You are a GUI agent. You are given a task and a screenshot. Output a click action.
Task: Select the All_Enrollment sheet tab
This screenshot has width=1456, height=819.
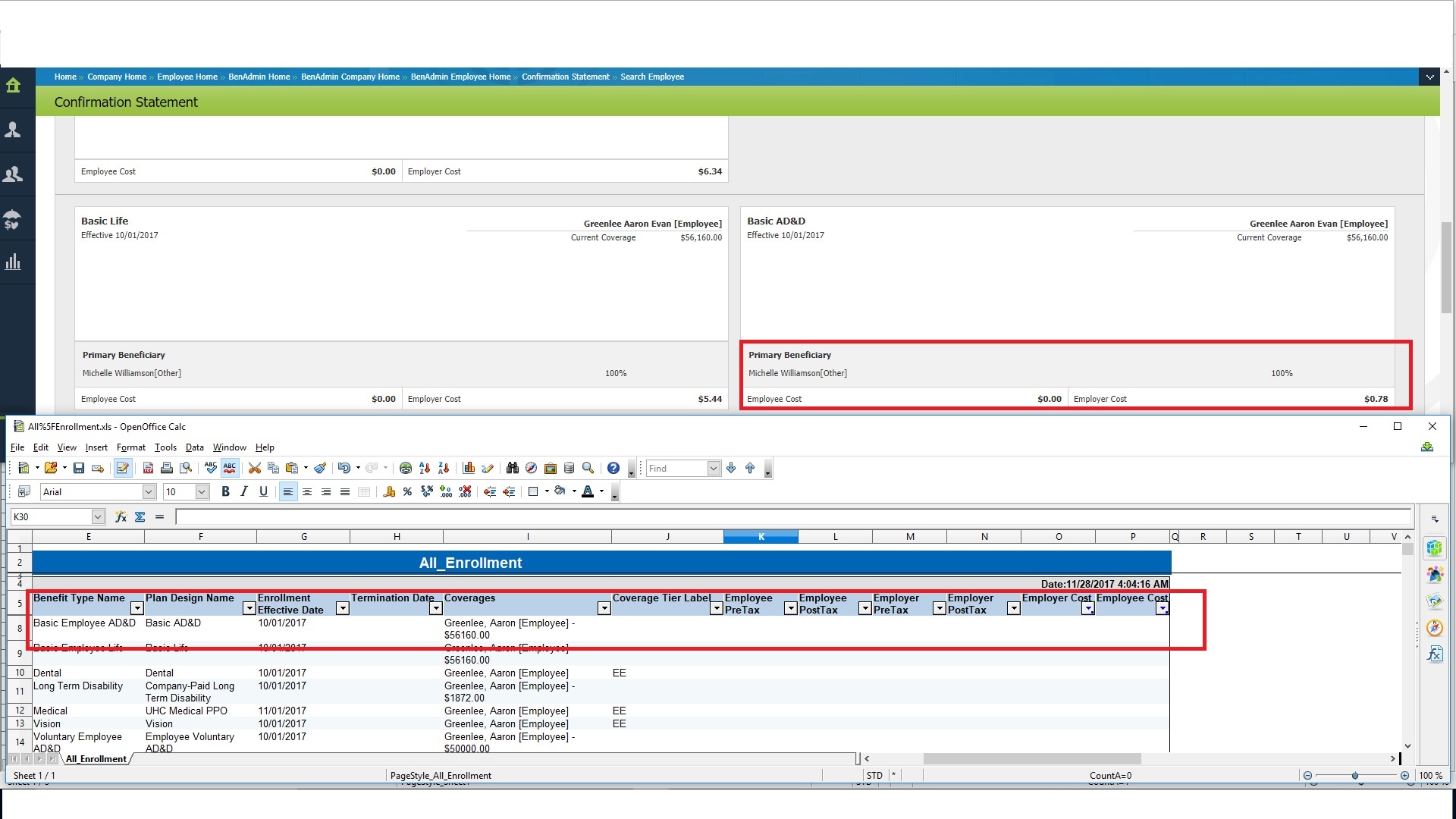tap(96, 758)
